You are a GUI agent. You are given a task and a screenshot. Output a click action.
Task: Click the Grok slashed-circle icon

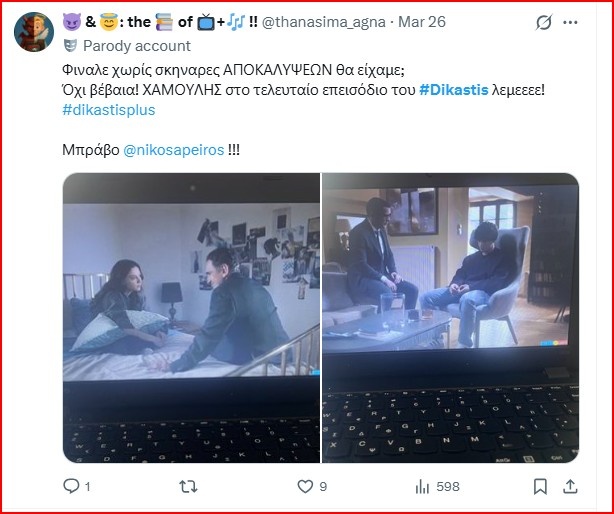point(544,22)
